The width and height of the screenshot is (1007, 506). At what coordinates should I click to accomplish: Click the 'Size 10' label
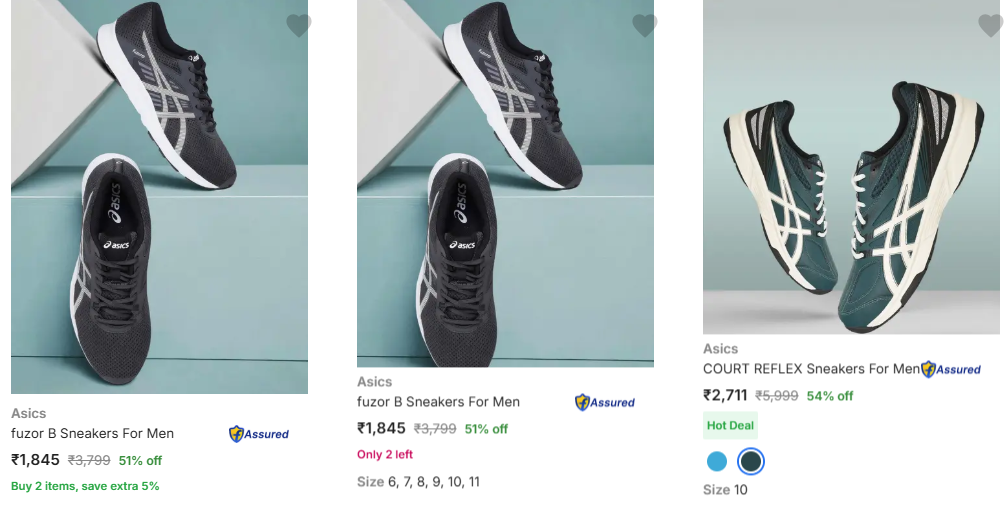(x=725, y=490)
